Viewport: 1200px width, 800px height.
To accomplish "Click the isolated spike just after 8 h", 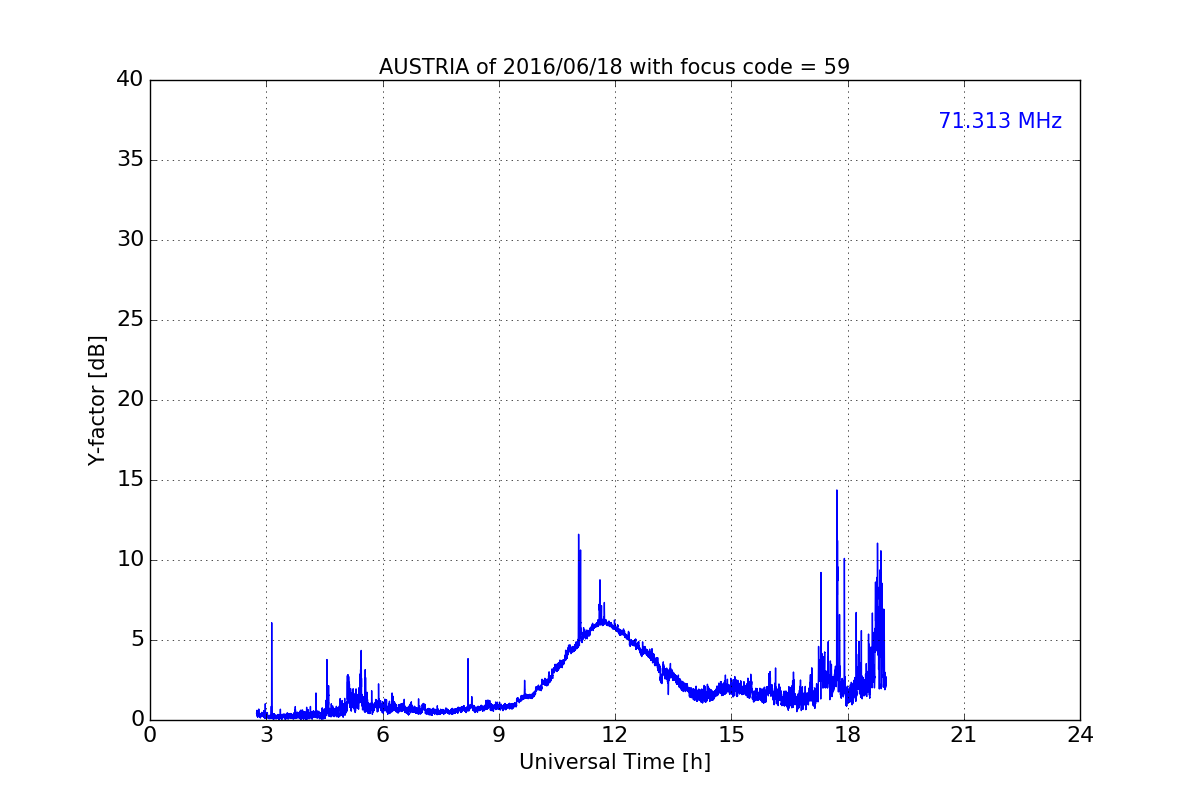I will click(467, 659).
